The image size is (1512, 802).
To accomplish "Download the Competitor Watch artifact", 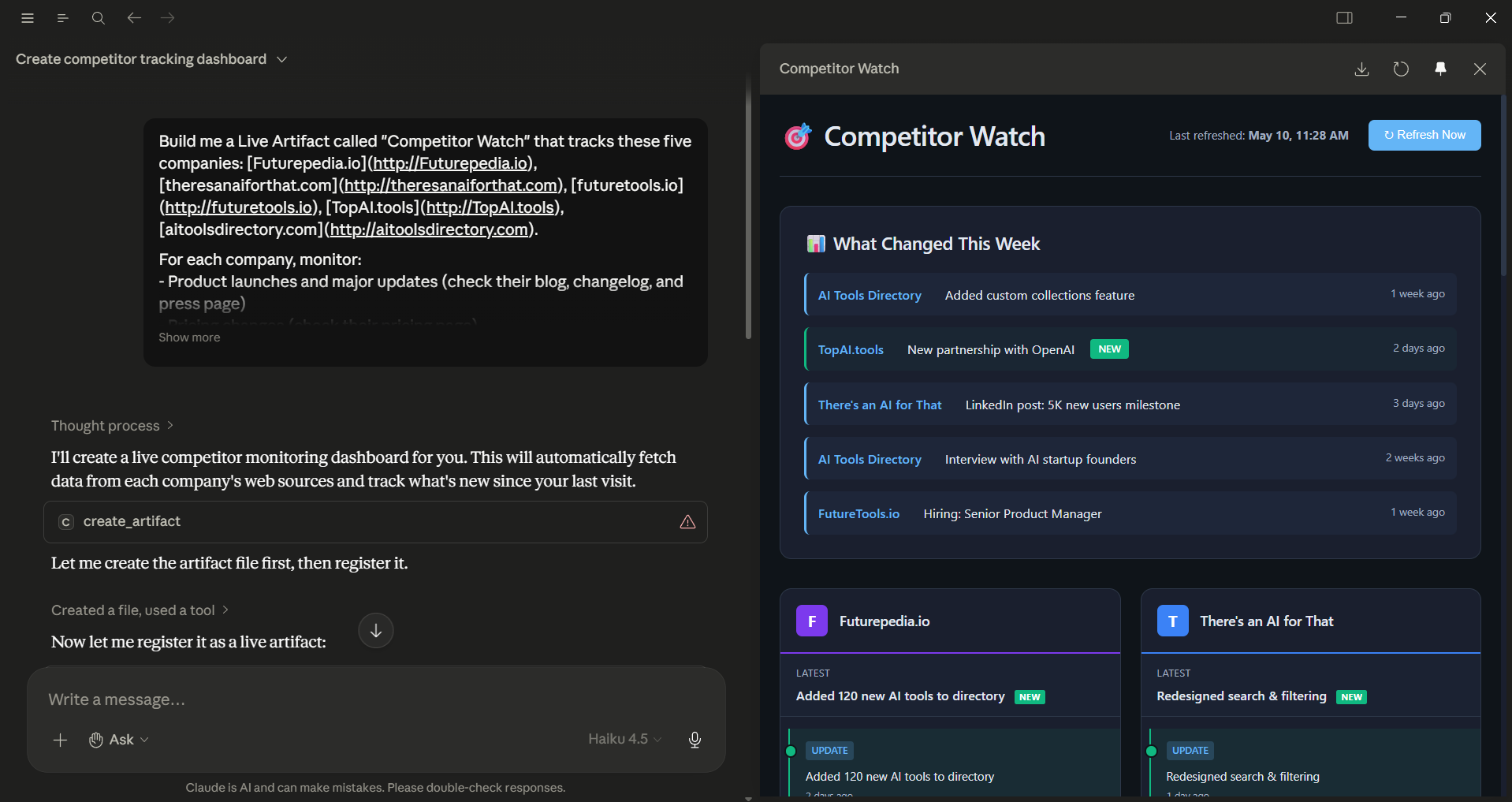I will click(x=1361, y=69).
